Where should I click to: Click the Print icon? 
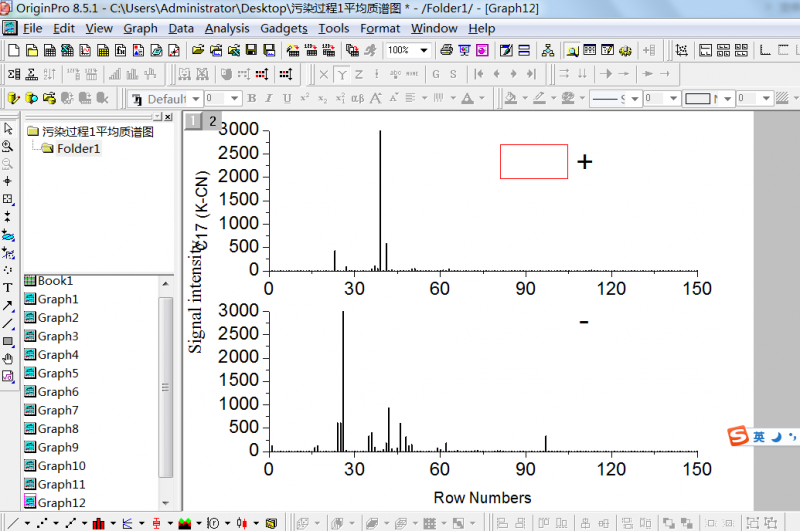pyautogui.click(x=446, y=50)
